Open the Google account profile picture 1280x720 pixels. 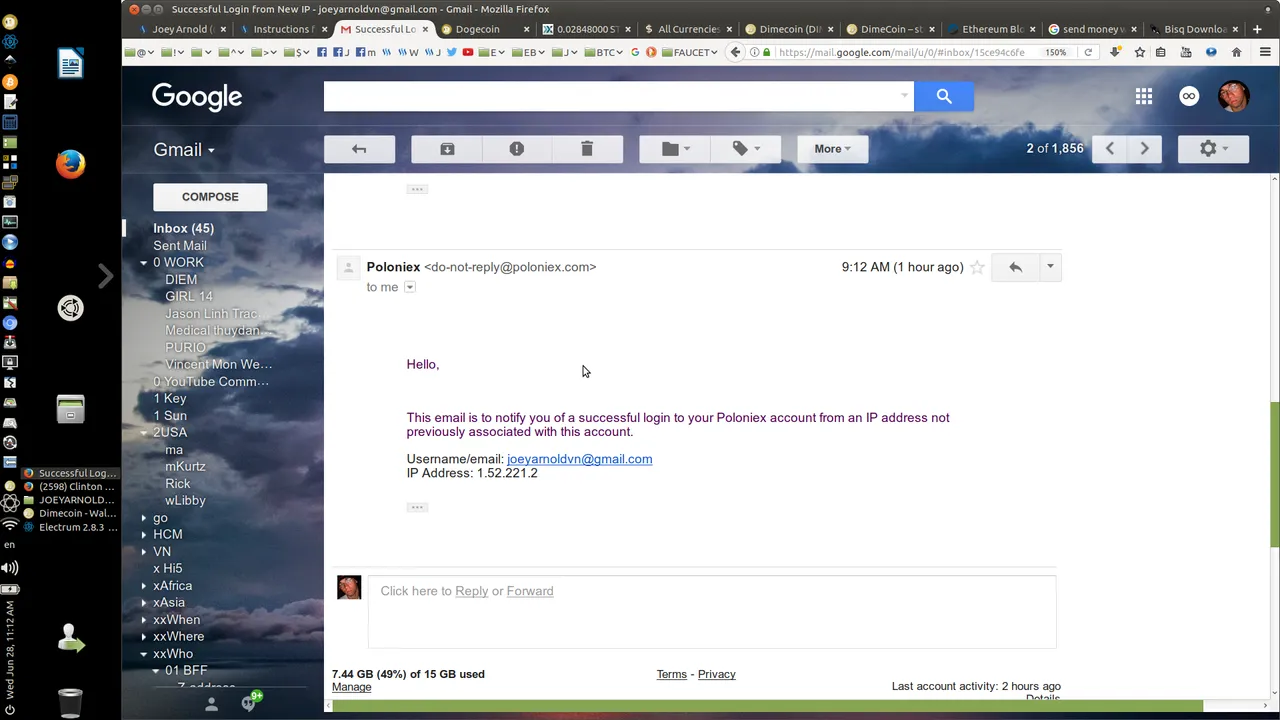1234,96
